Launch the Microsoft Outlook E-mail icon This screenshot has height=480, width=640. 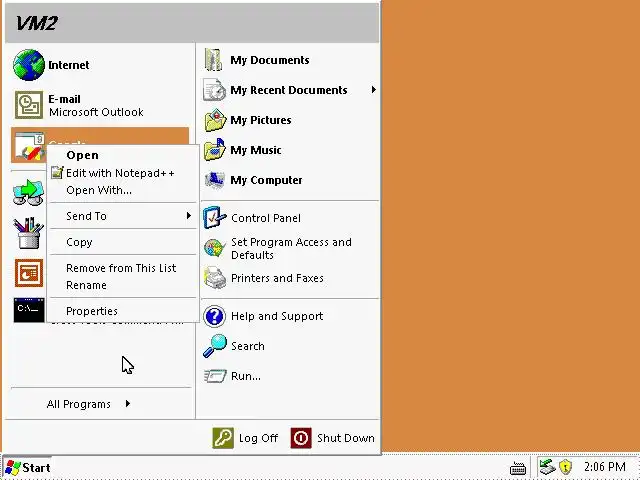pyautogui.click(x=29, y=105)
